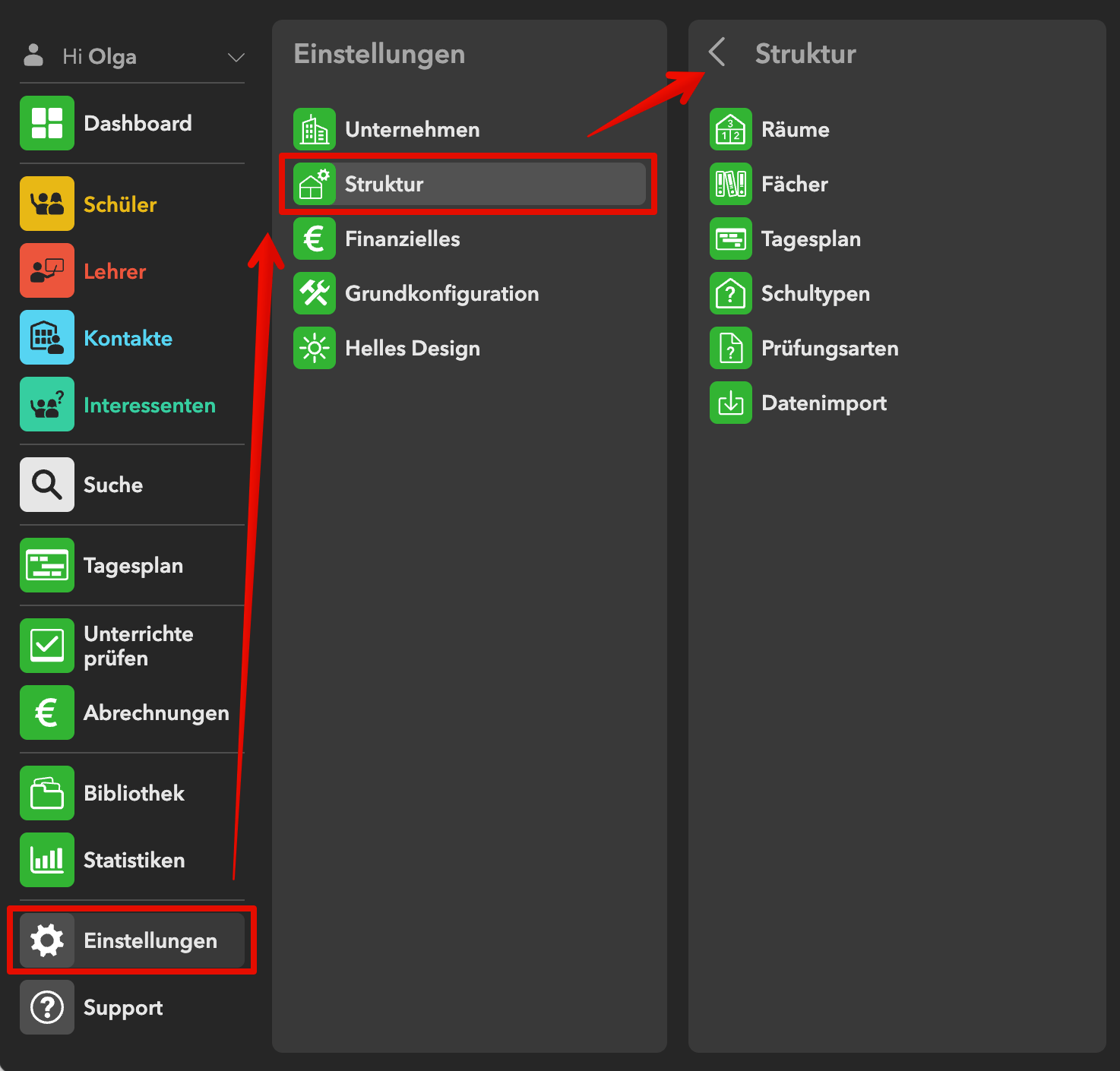Open Bibliothek label
Screen dimensions: 1120x1071
(x=134, y=793)
